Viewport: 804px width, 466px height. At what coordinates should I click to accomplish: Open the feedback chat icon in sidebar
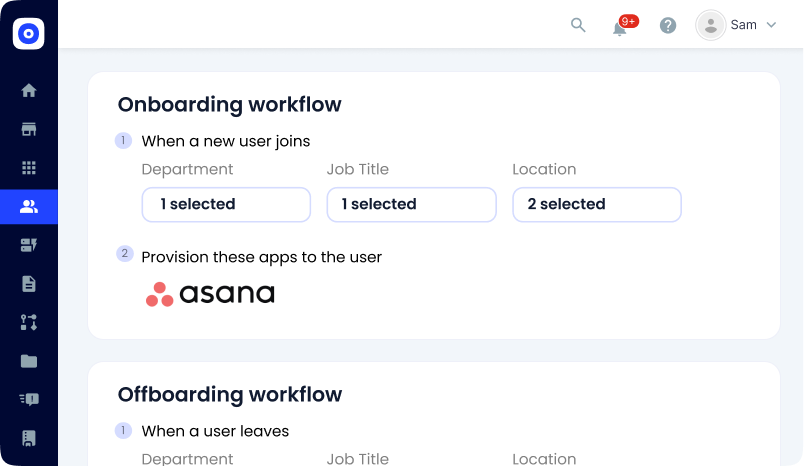pos(29,399)
